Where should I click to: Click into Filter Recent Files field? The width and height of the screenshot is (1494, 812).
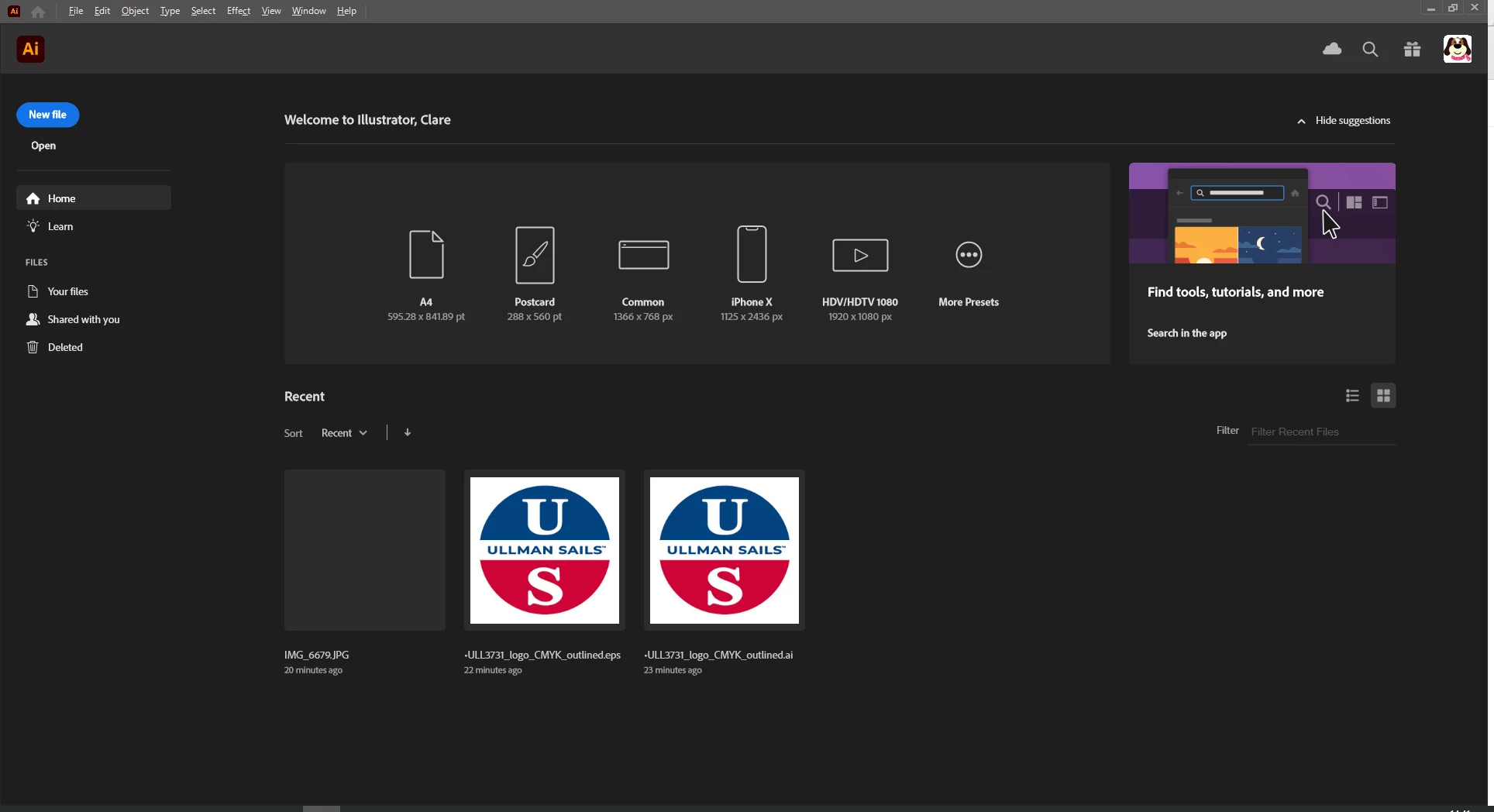pyautogui.click(x=1321, y=432)
